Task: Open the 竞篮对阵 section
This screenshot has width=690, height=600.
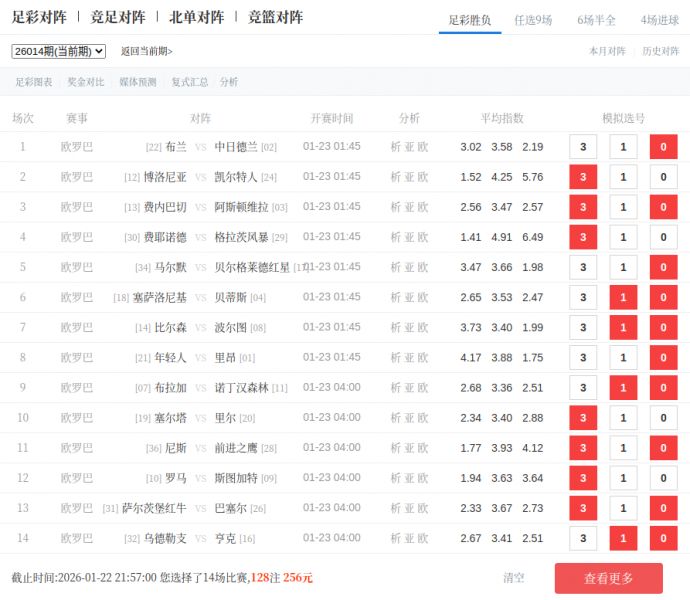Action: [x=275, y=17]
